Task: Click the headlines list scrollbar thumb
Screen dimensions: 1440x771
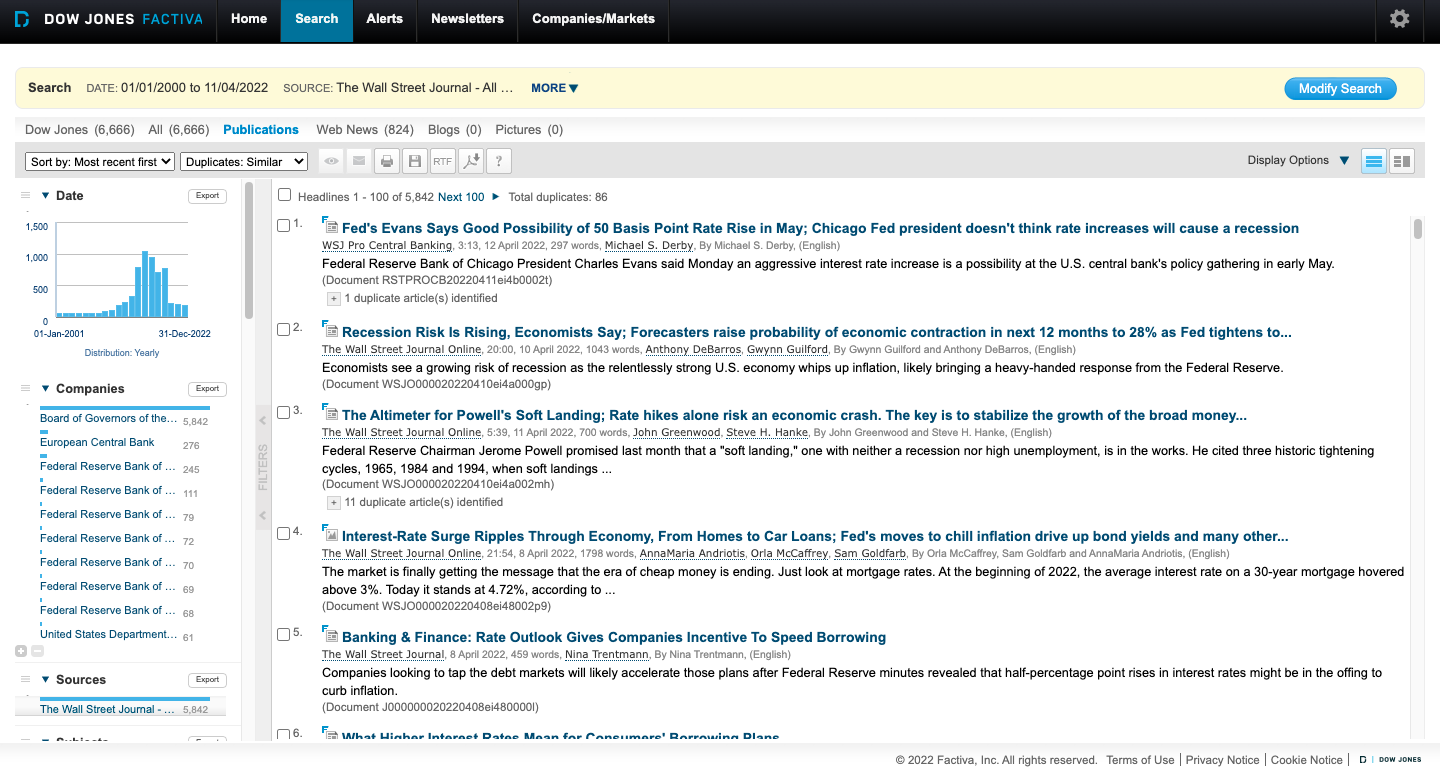Action: tap(1417, 229)
